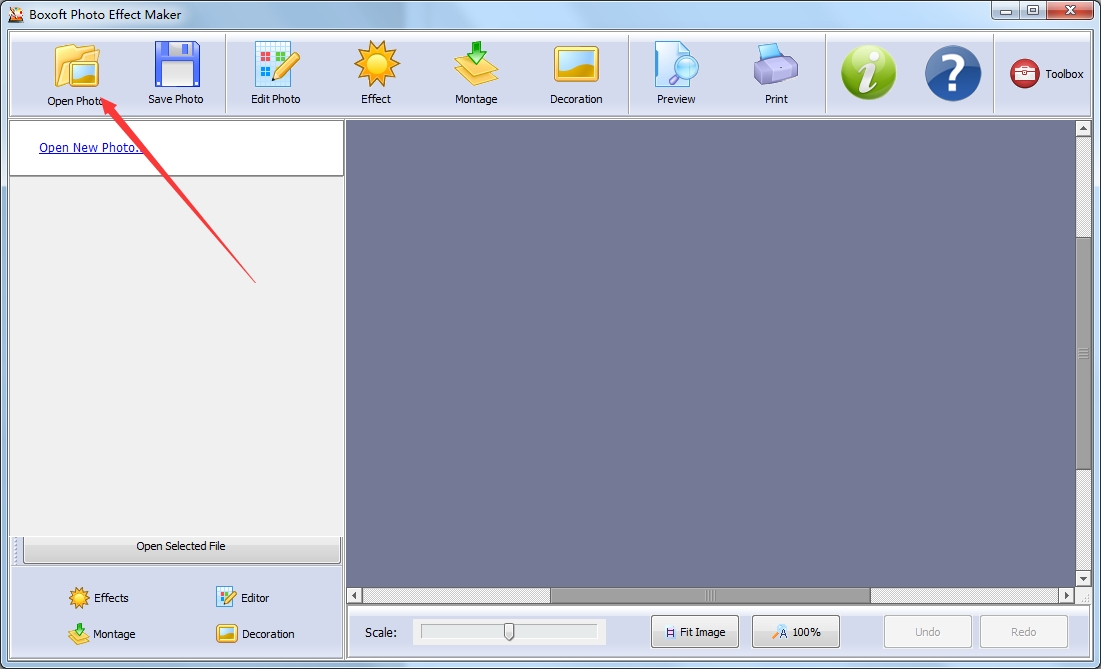
Task: Click the horizontal scrollbar left arrow
Action: click(x=355, y=595)
